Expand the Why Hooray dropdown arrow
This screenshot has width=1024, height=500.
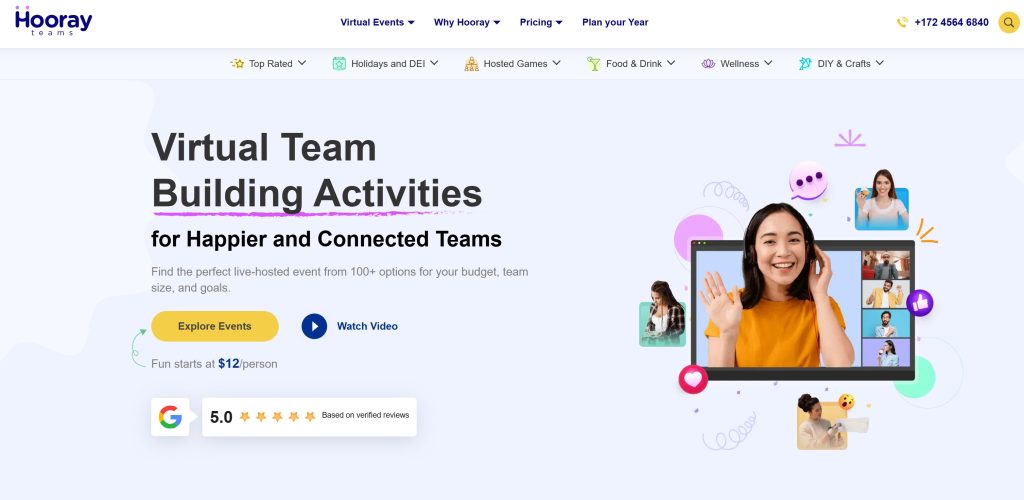[497, 22]
